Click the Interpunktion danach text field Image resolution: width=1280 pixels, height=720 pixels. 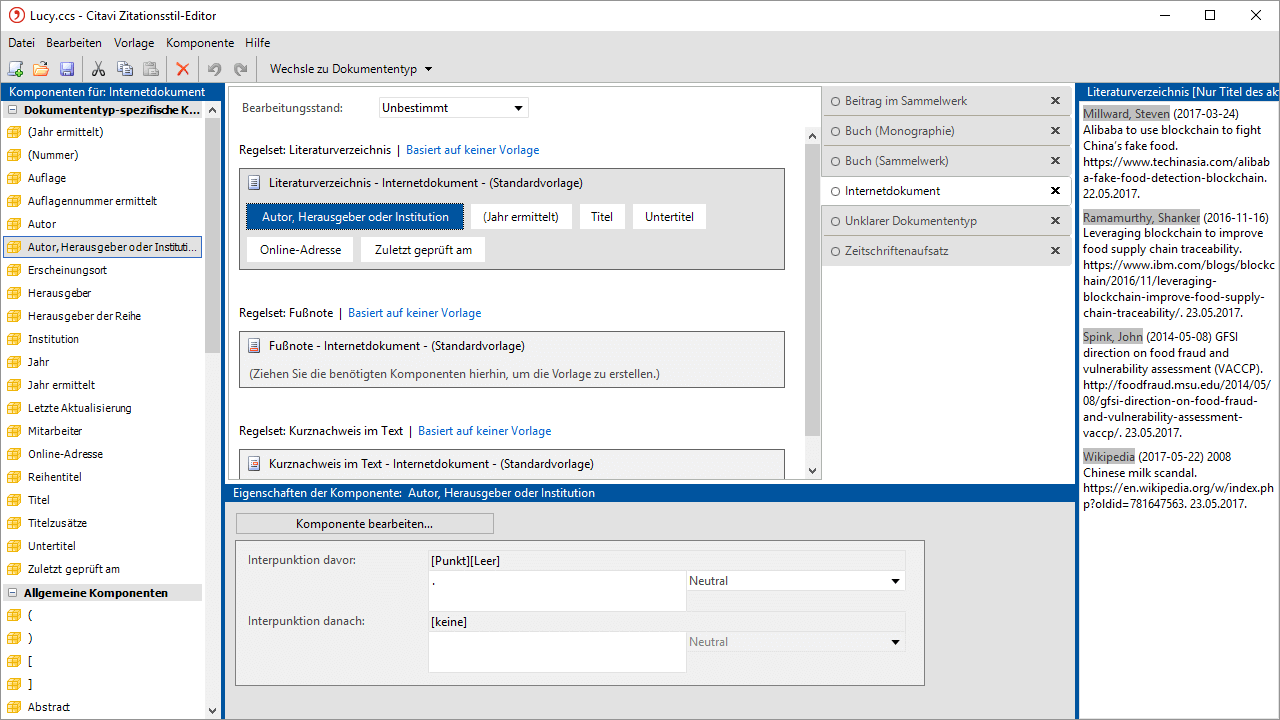(556, 651)
